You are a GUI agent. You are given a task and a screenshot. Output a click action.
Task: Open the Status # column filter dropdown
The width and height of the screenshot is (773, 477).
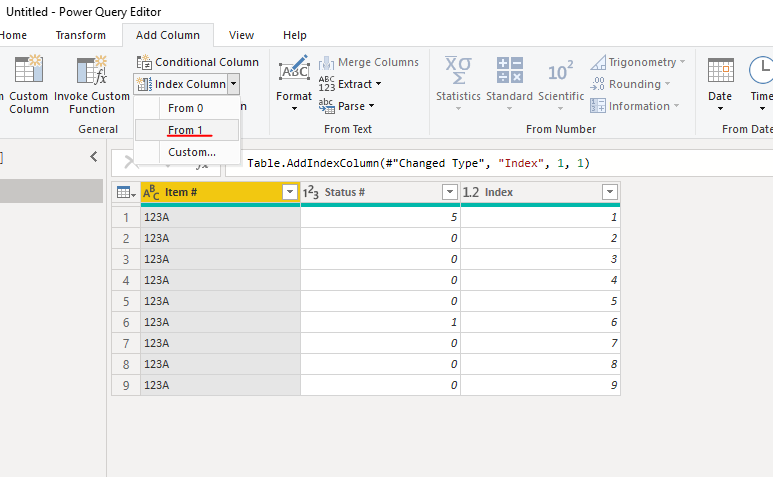click(x=450, y=192)
